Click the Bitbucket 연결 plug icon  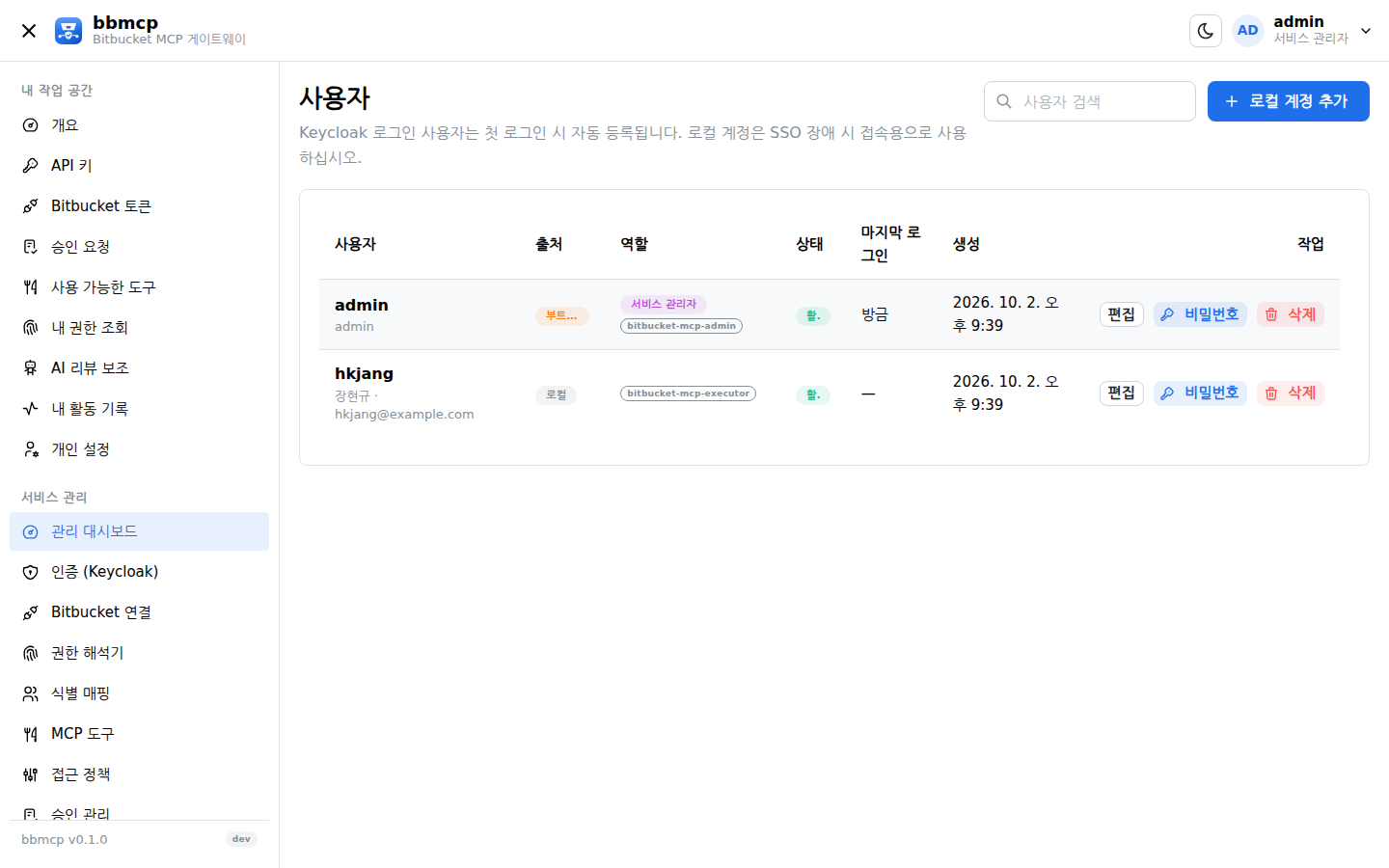click(31, 612)
